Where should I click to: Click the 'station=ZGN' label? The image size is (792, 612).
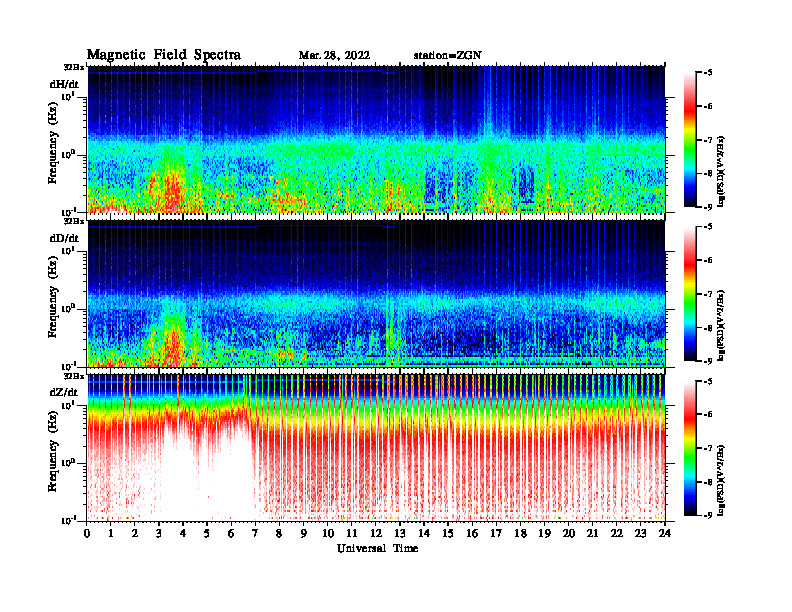[x=448, y=55]
